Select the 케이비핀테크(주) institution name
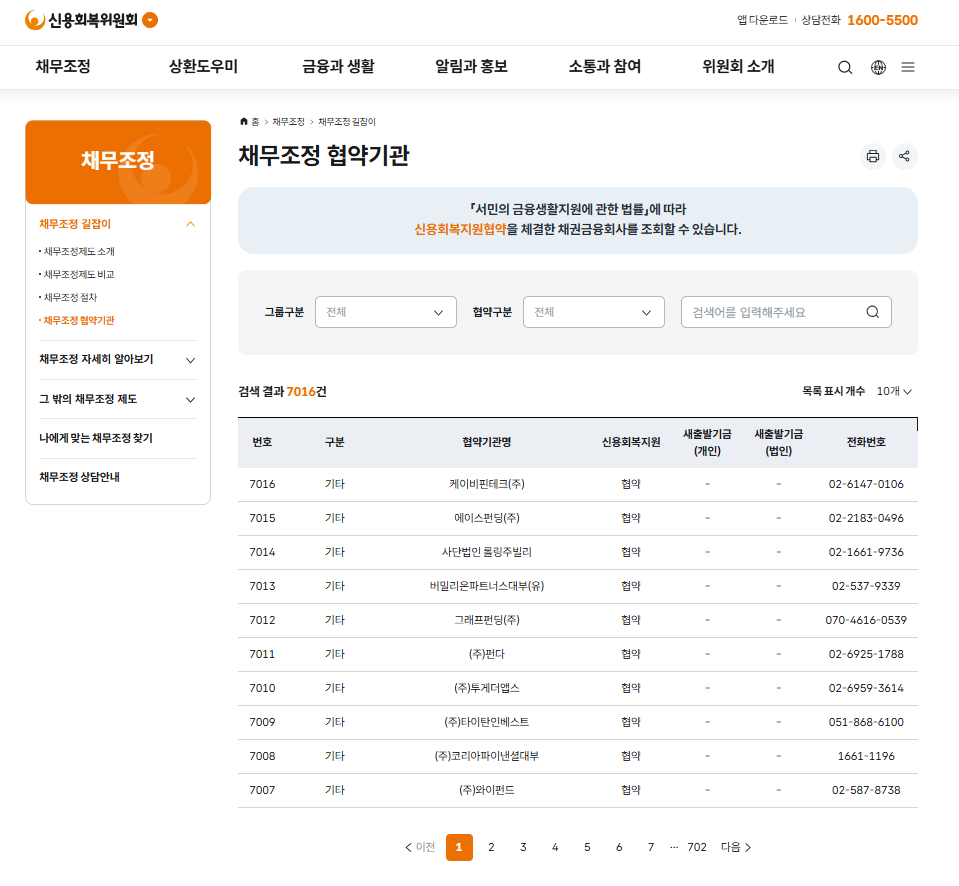 point(487,484)
